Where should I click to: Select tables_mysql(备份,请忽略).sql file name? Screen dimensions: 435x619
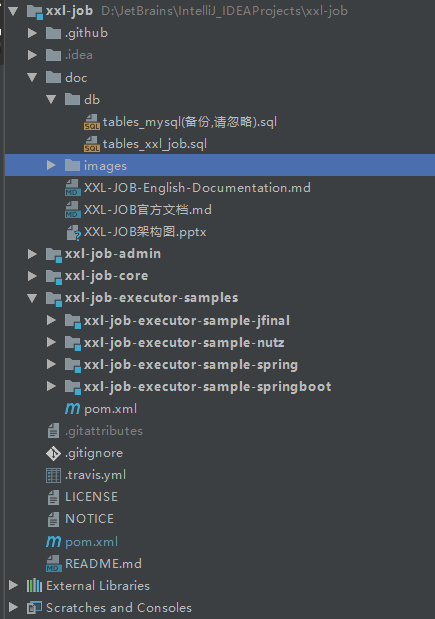189,122
